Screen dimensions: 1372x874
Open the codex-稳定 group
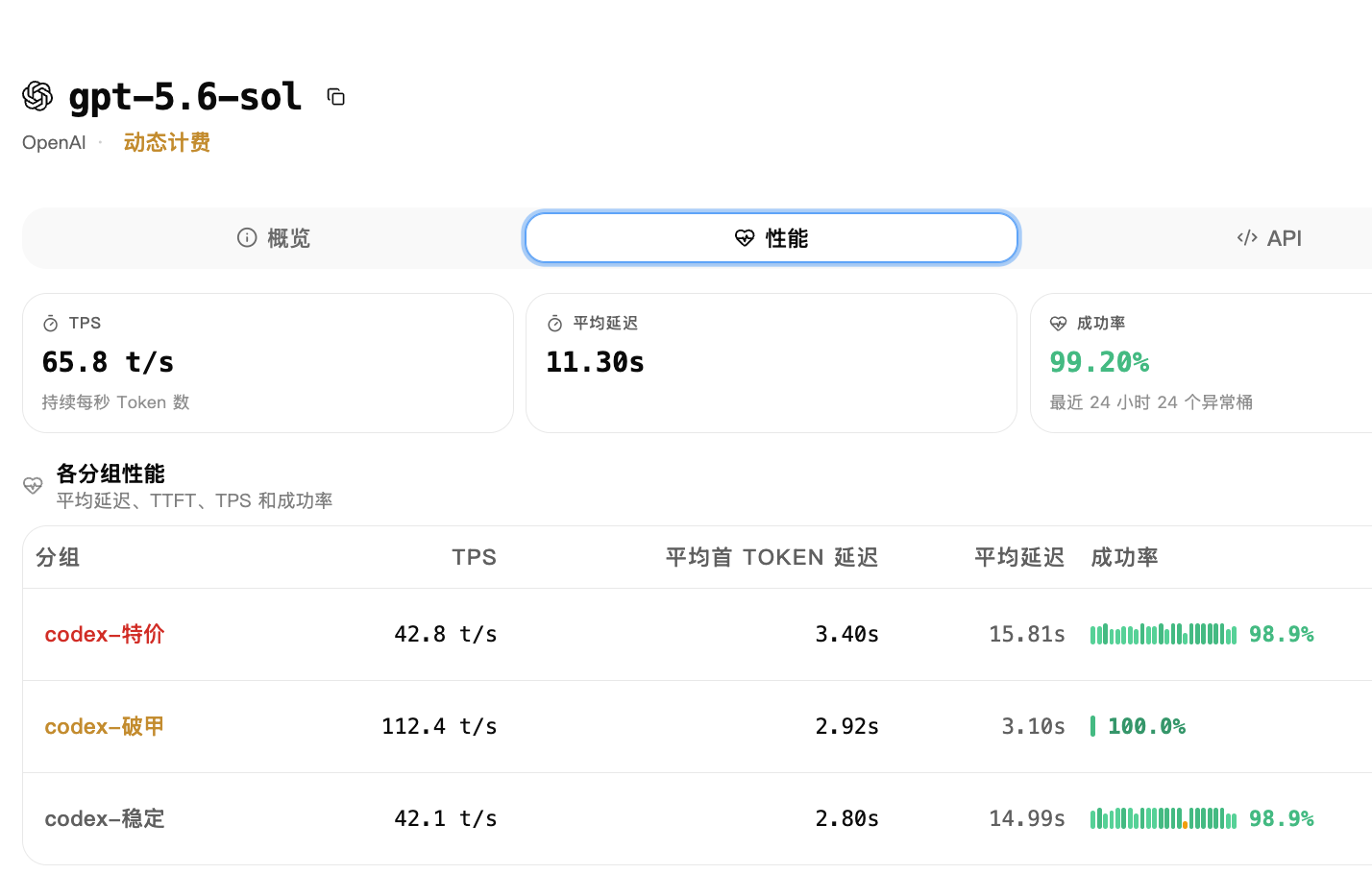105,818
